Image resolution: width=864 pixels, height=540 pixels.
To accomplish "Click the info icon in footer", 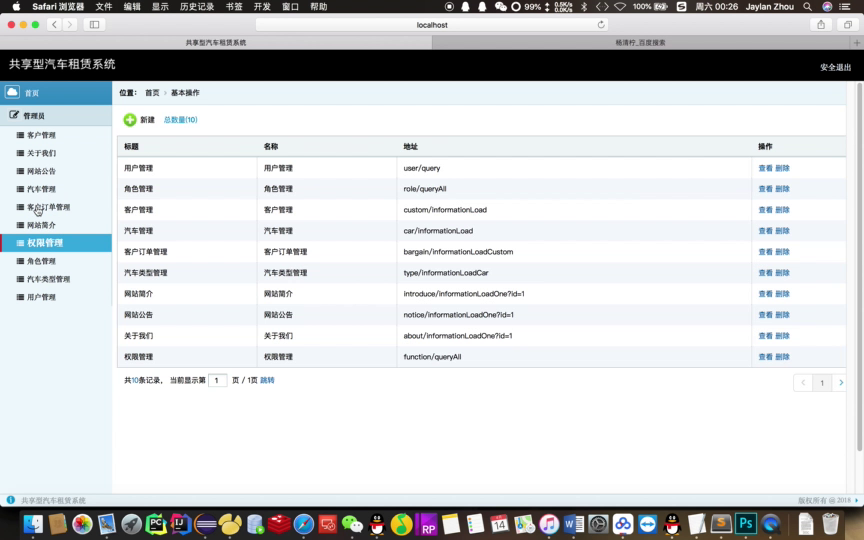I will tap(10, 500).
